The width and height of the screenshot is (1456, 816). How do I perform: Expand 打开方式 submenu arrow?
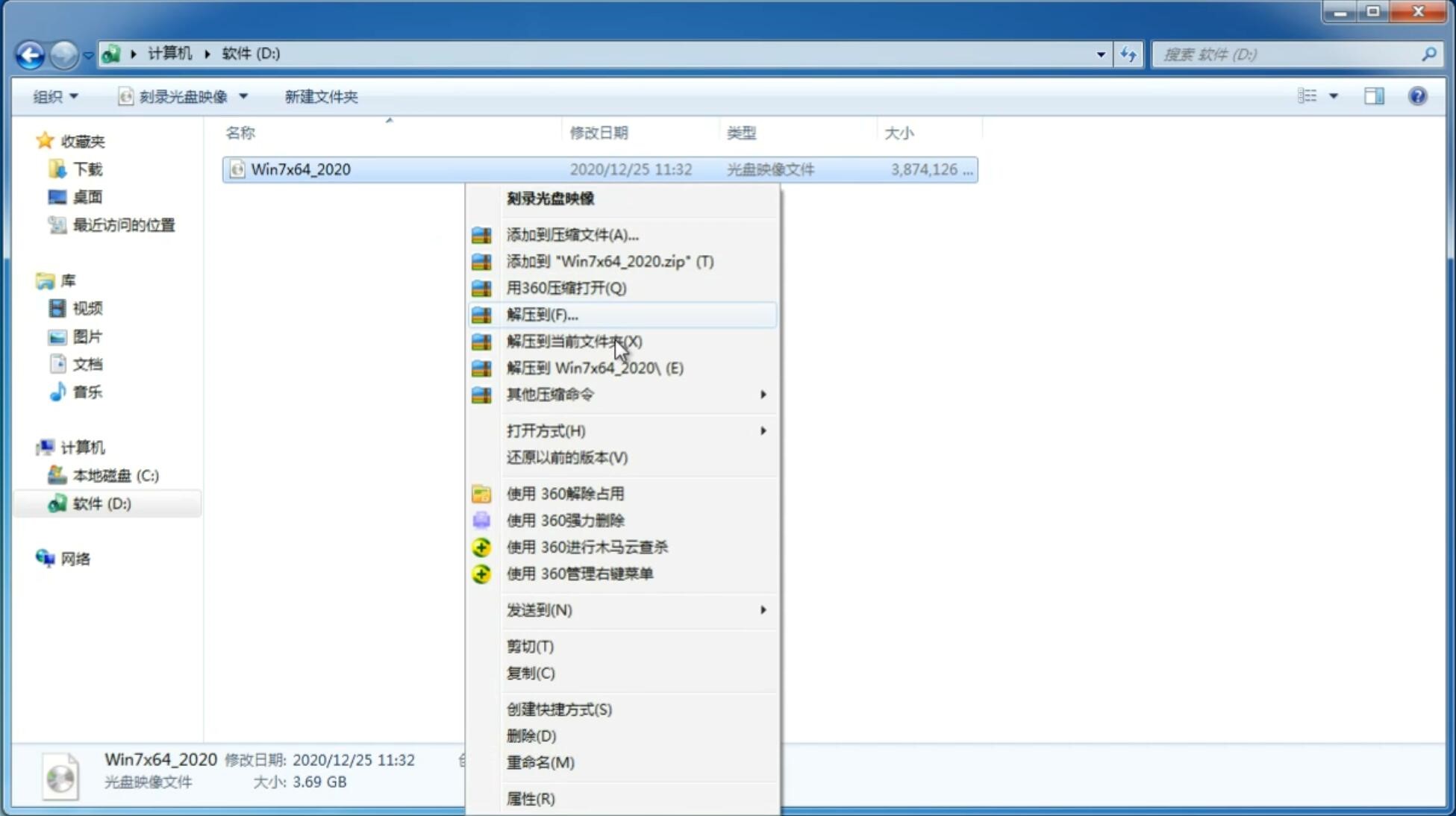[x=764, y=431]
